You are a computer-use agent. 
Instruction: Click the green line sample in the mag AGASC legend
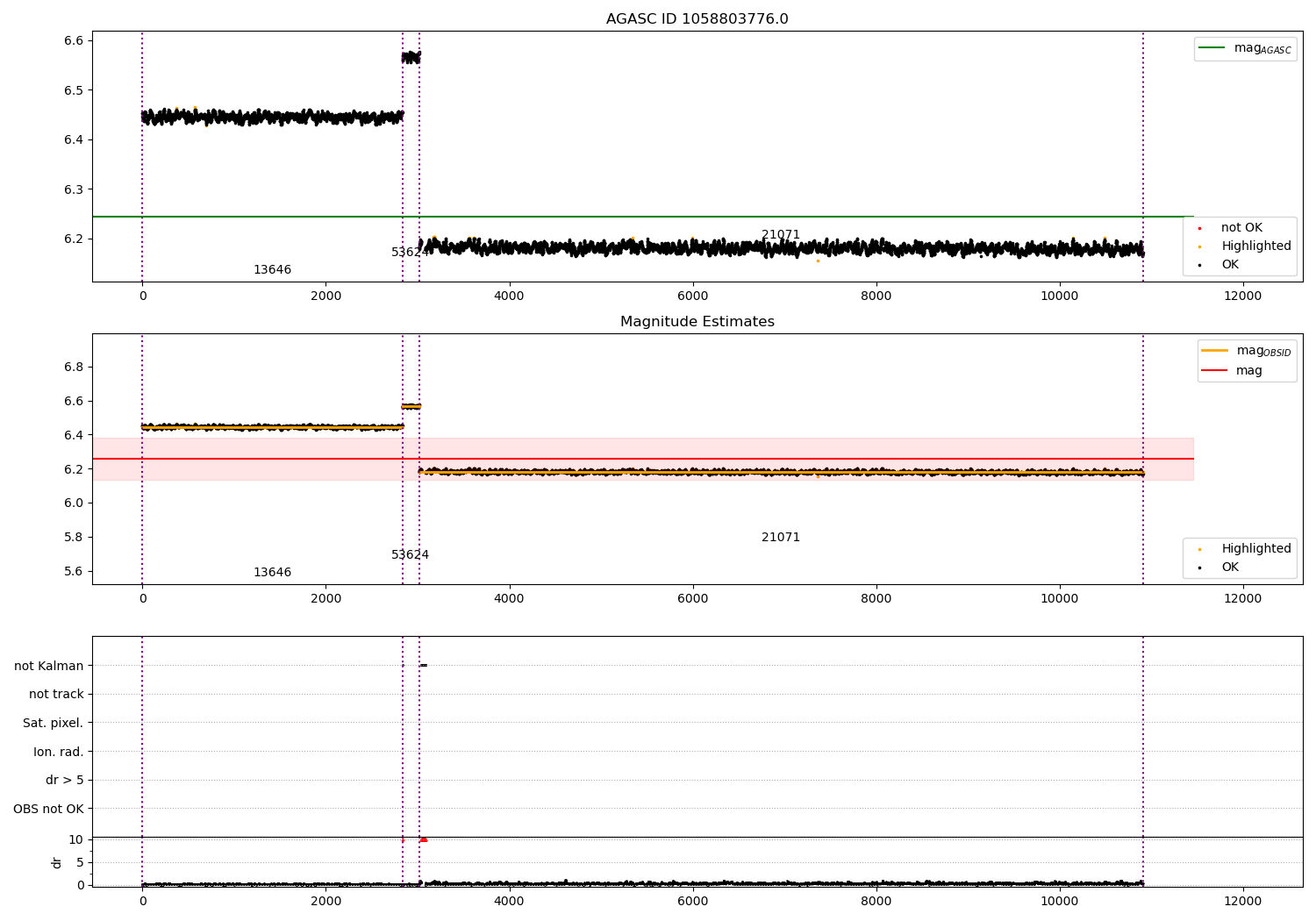point(1212,47)
